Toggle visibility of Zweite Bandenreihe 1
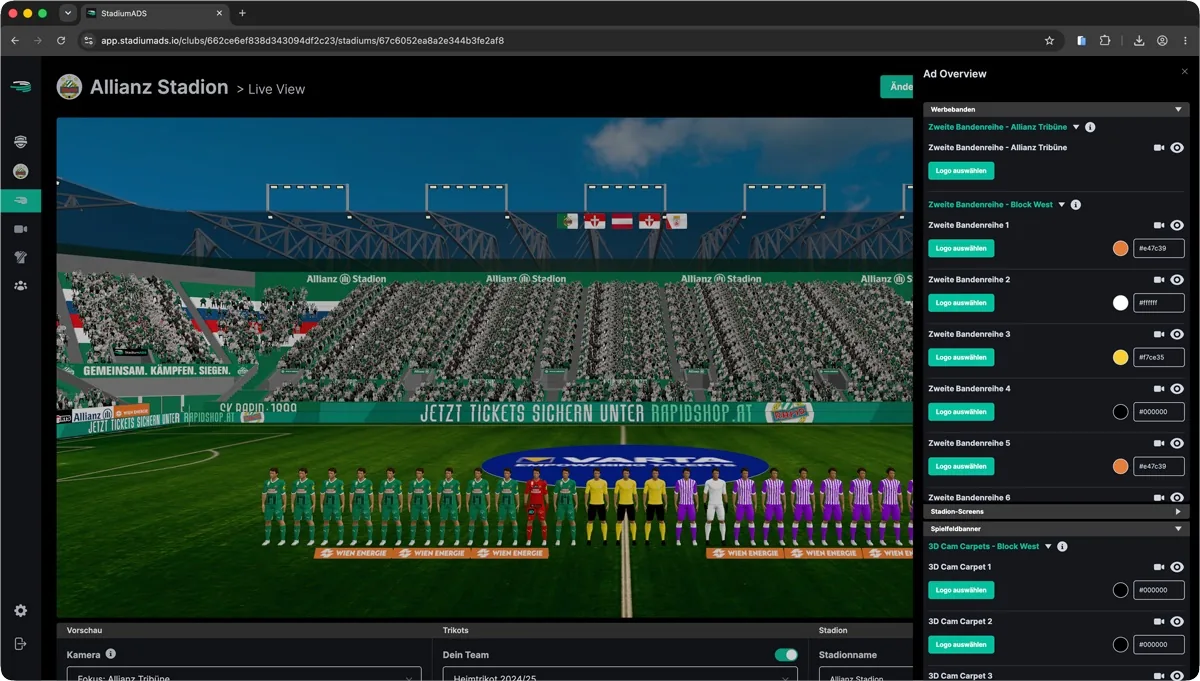Viewport: 1200px width, 681px height. (x=1177, y=226)
